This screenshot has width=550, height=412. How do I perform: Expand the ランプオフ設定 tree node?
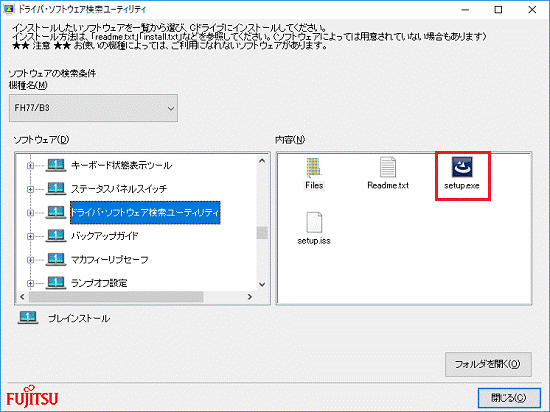pyautogui.click(x=30, y=283)
